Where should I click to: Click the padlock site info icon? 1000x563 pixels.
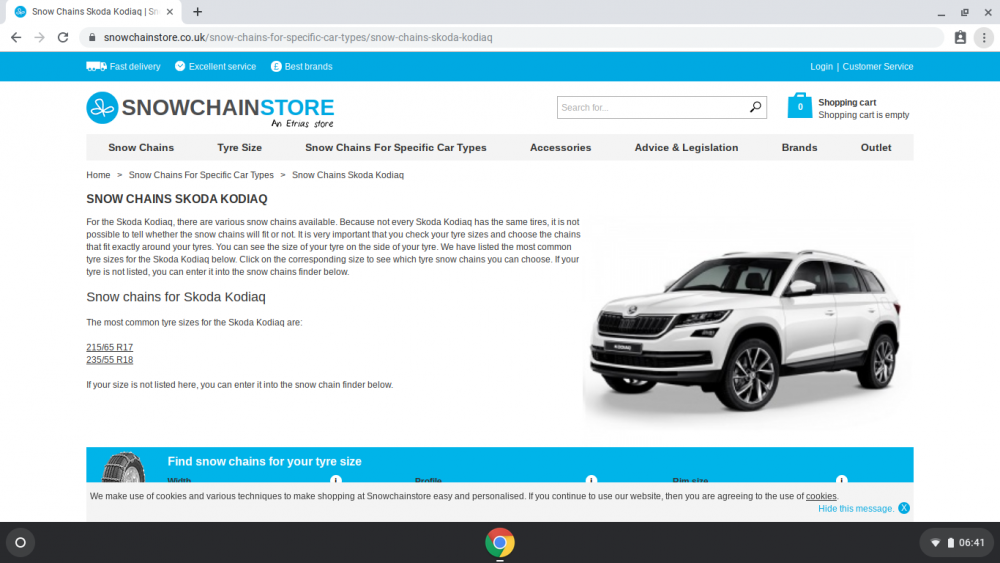point(92,38)
